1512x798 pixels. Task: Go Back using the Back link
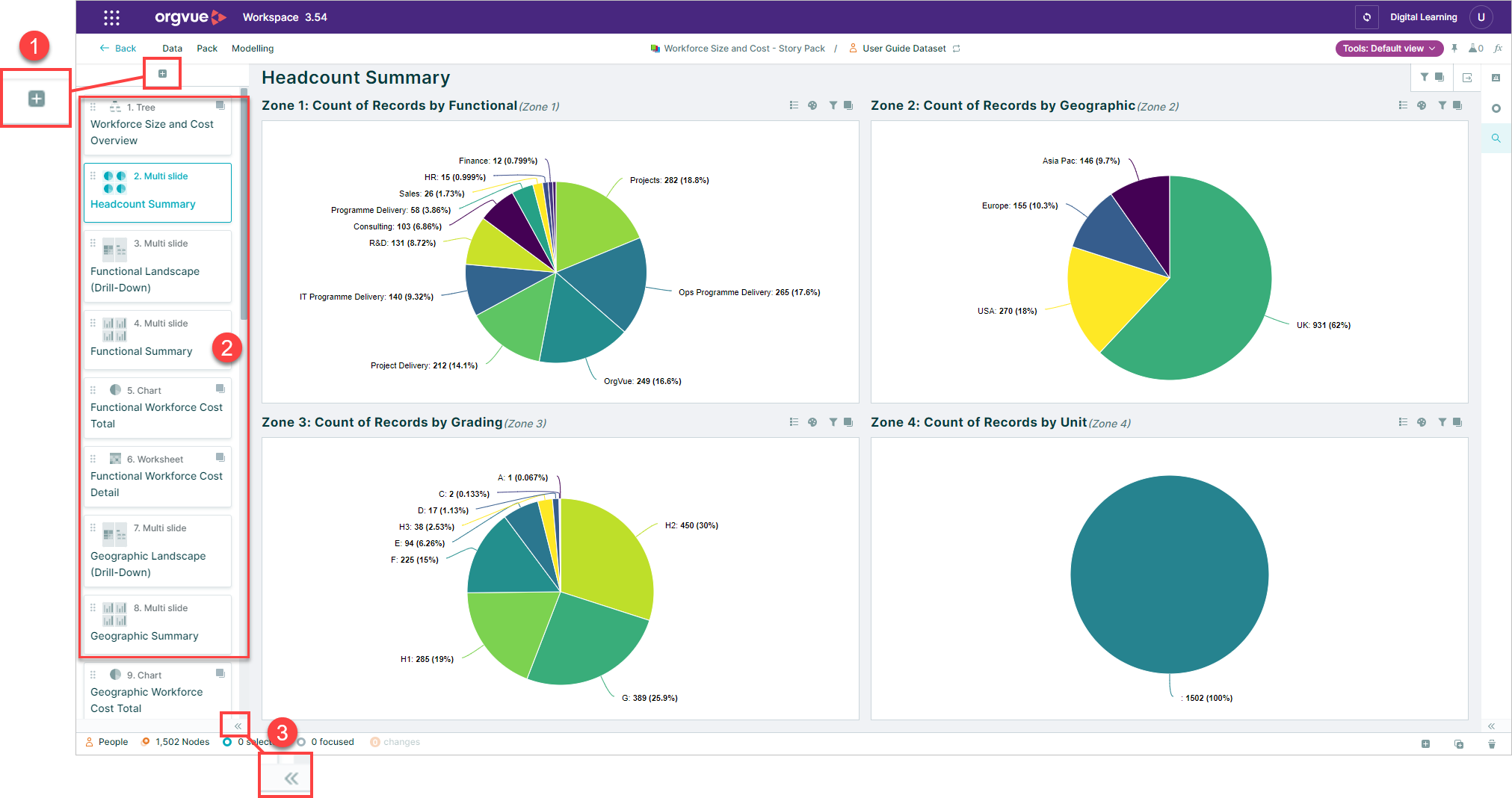(118, 49)
